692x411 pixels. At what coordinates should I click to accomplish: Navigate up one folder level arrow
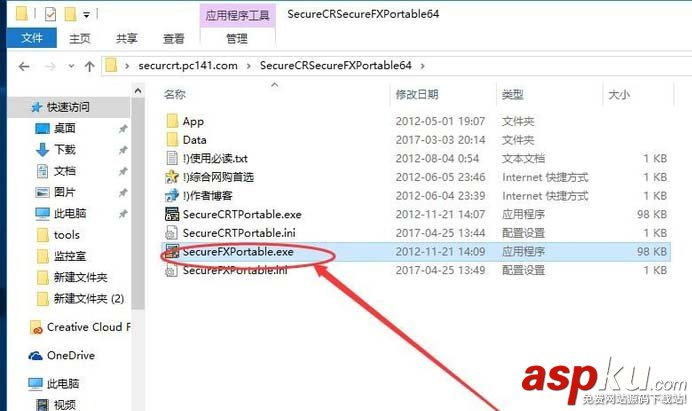click(90, 67)
